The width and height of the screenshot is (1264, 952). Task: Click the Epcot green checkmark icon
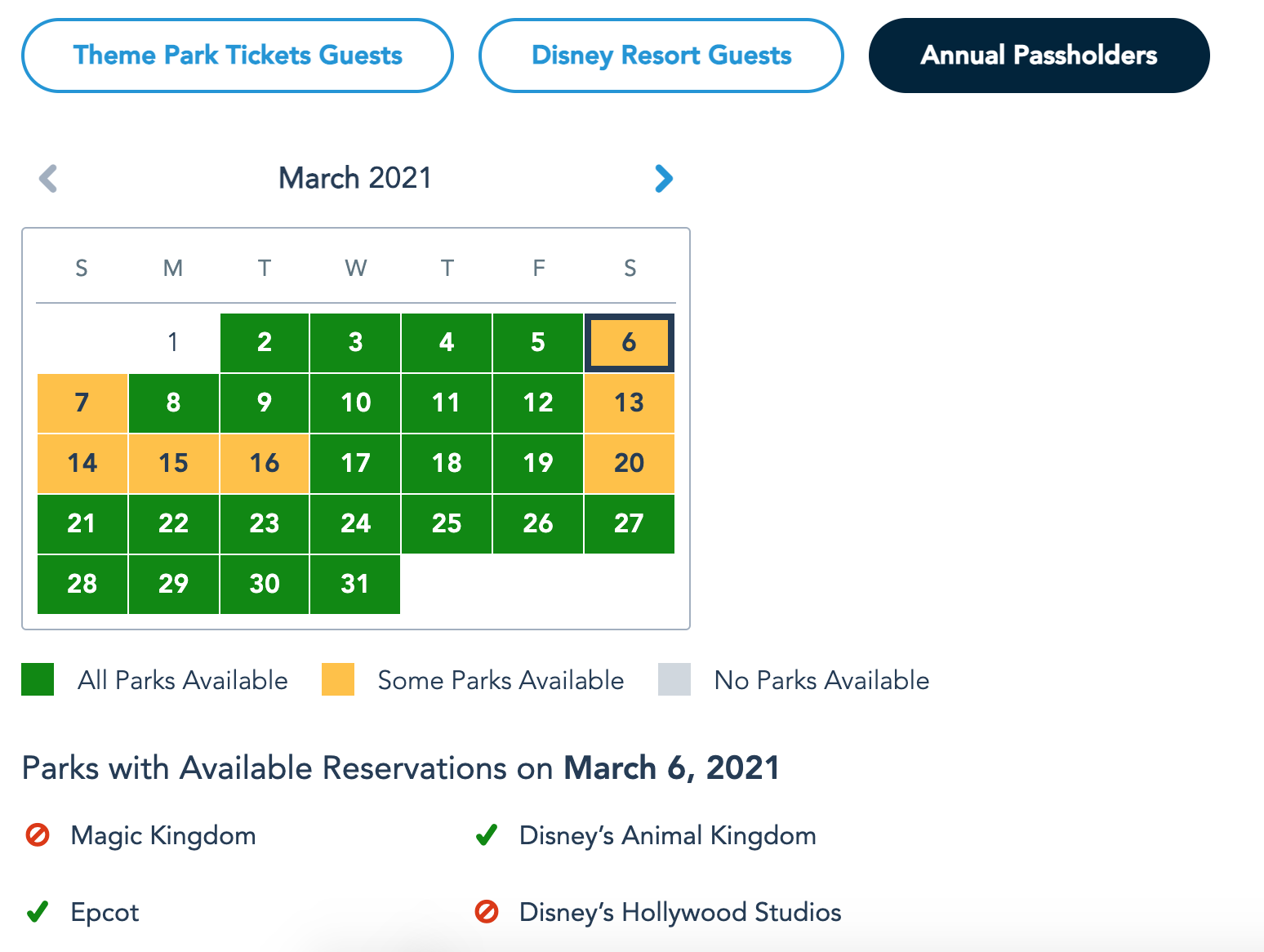point(38,912)
